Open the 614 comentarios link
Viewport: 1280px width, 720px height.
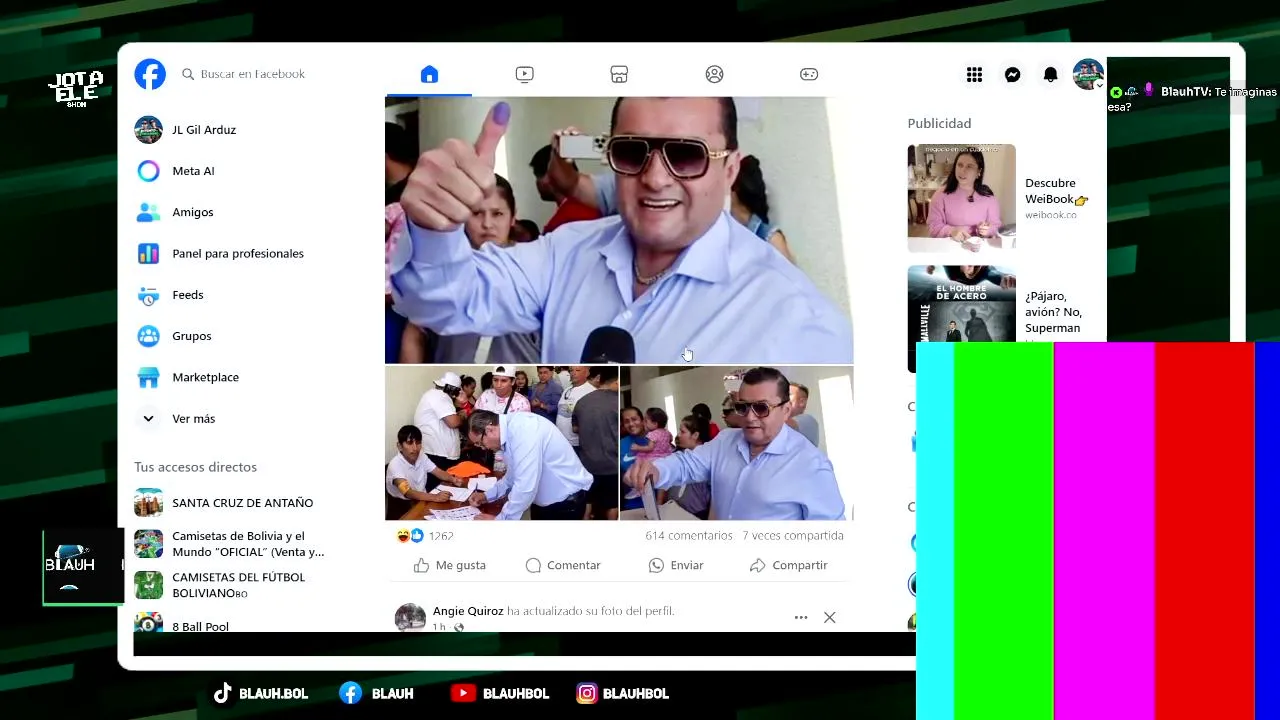tap(689, 536)
